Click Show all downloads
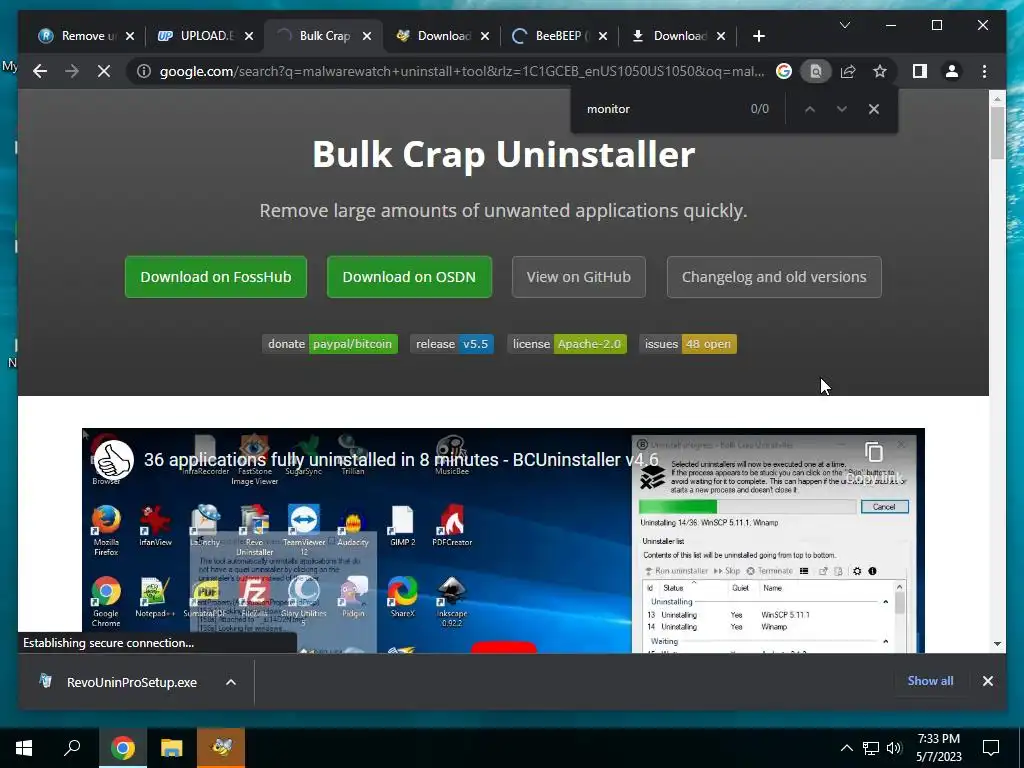 (x=930, y=680)
